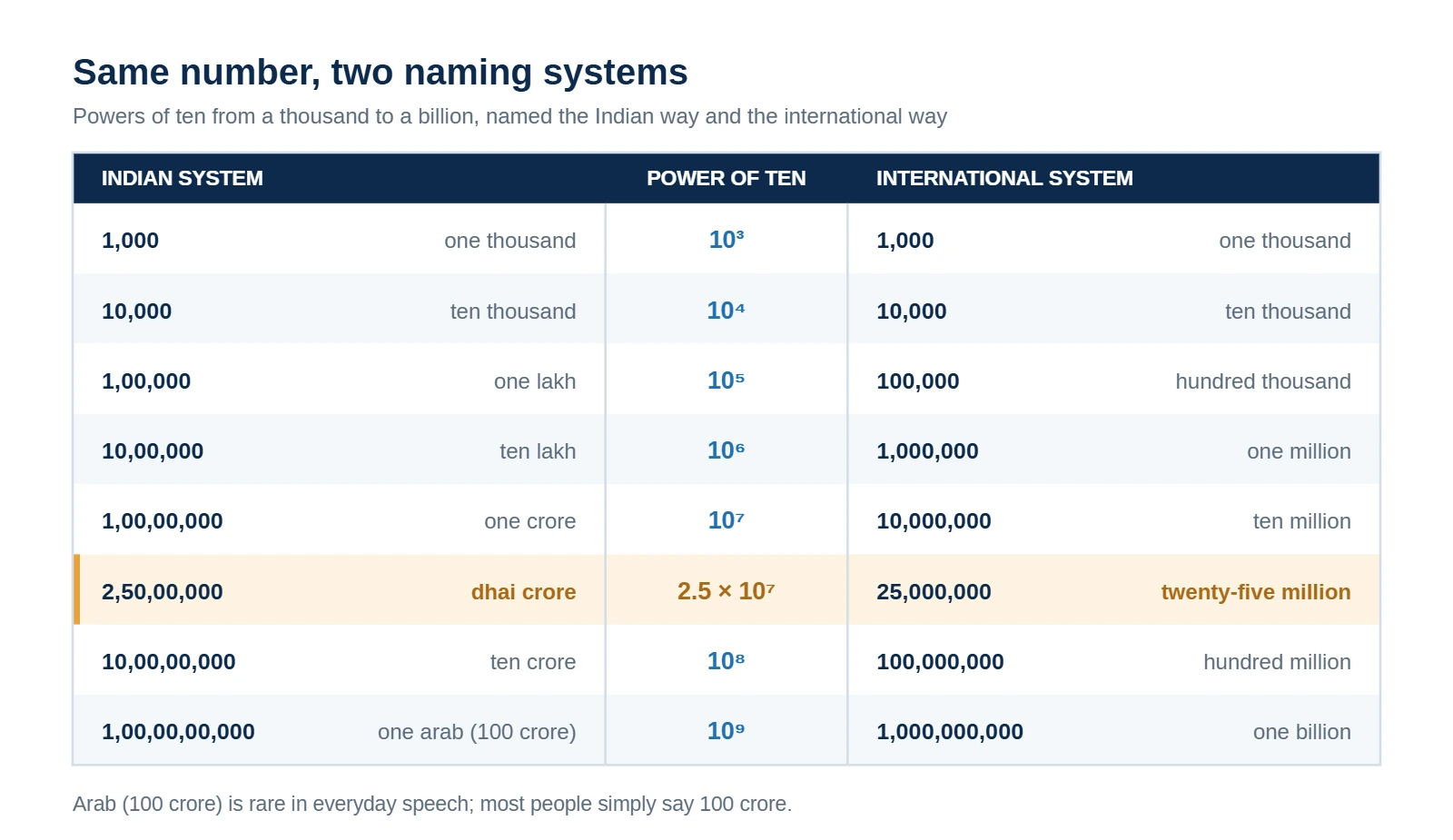This screenshot has width=1453, height=840.
Task: Click the highlighted "dhai crore" label
Action: coord(523,592)
